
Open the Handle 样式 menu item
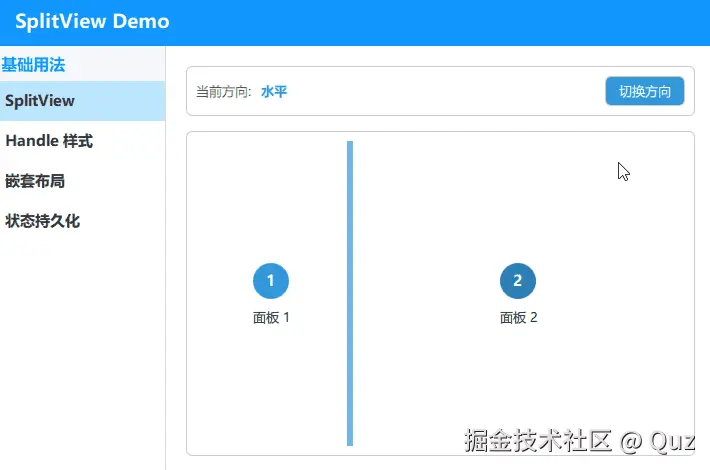[x=82, y=141]
